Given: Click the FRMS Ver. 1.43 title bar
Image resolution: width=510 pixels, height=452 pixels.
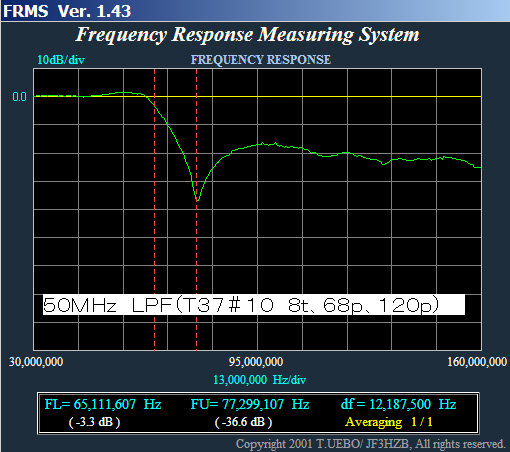Looking at the screenshot, I should [x=255, y=11].
